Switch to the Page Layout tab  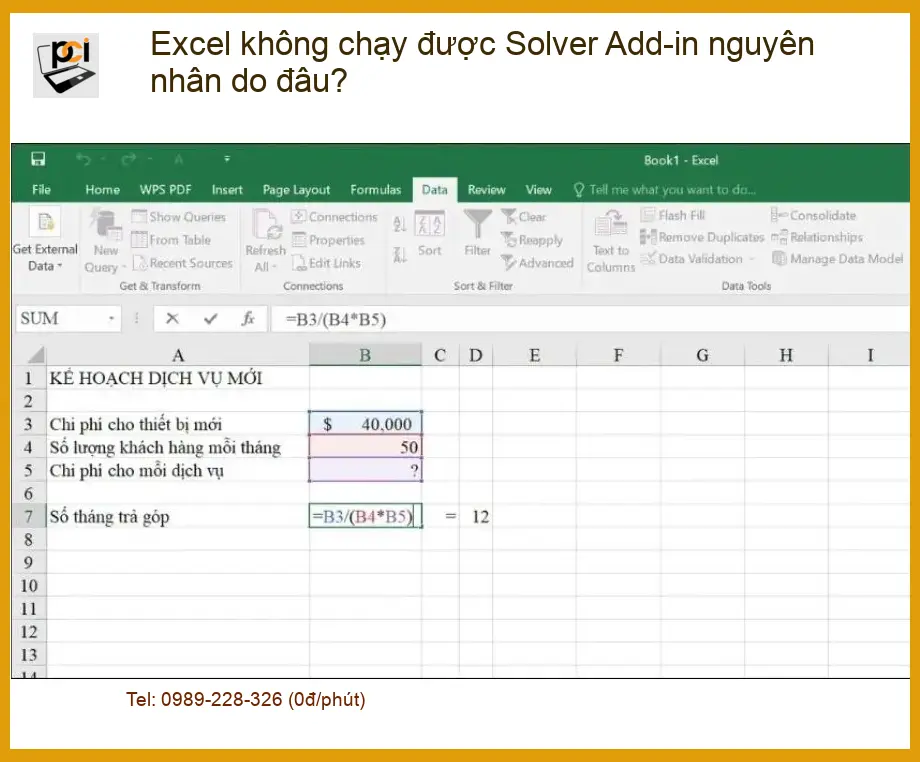(296, 189)
